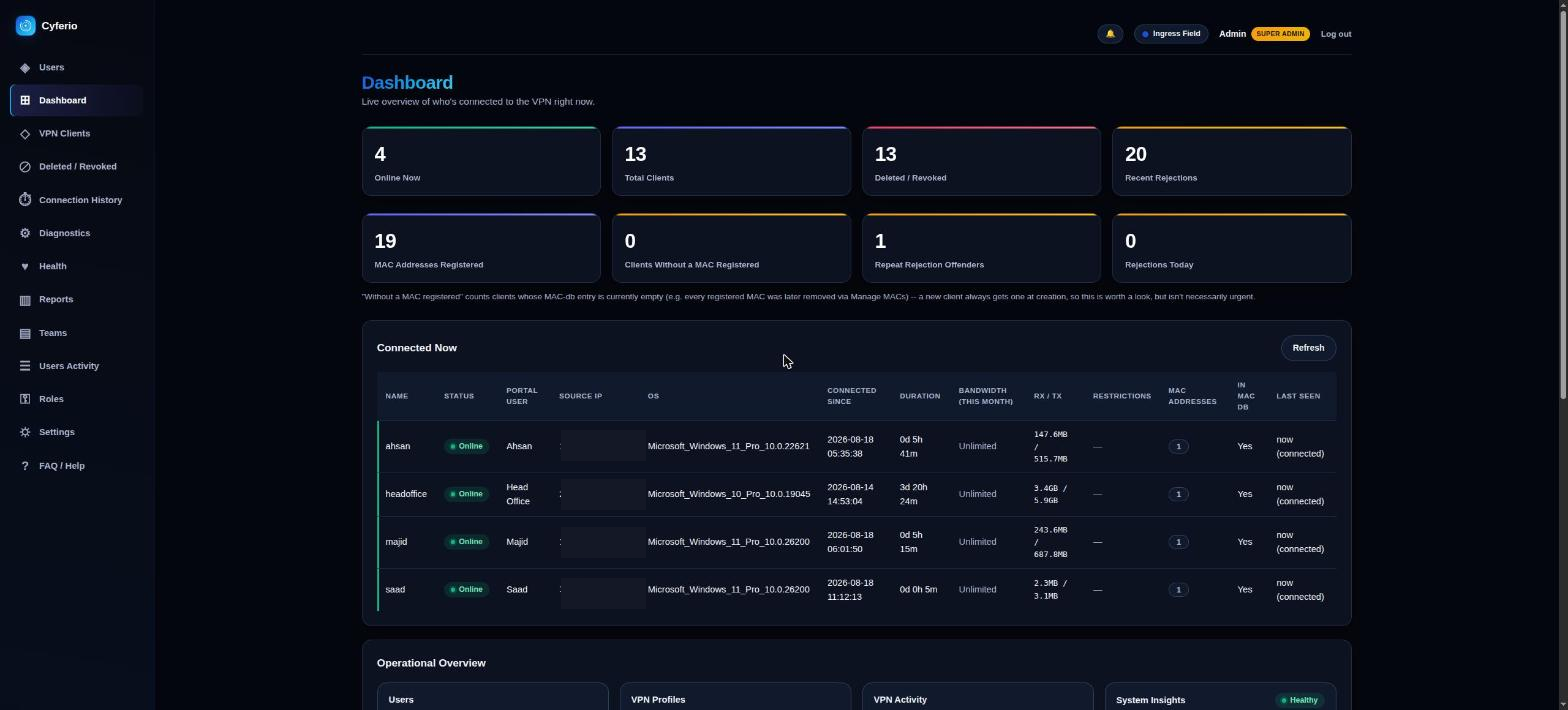Click the Online status badge for headoffice
The width and height of the screenshot is (1568, 710).
(466, 494)
